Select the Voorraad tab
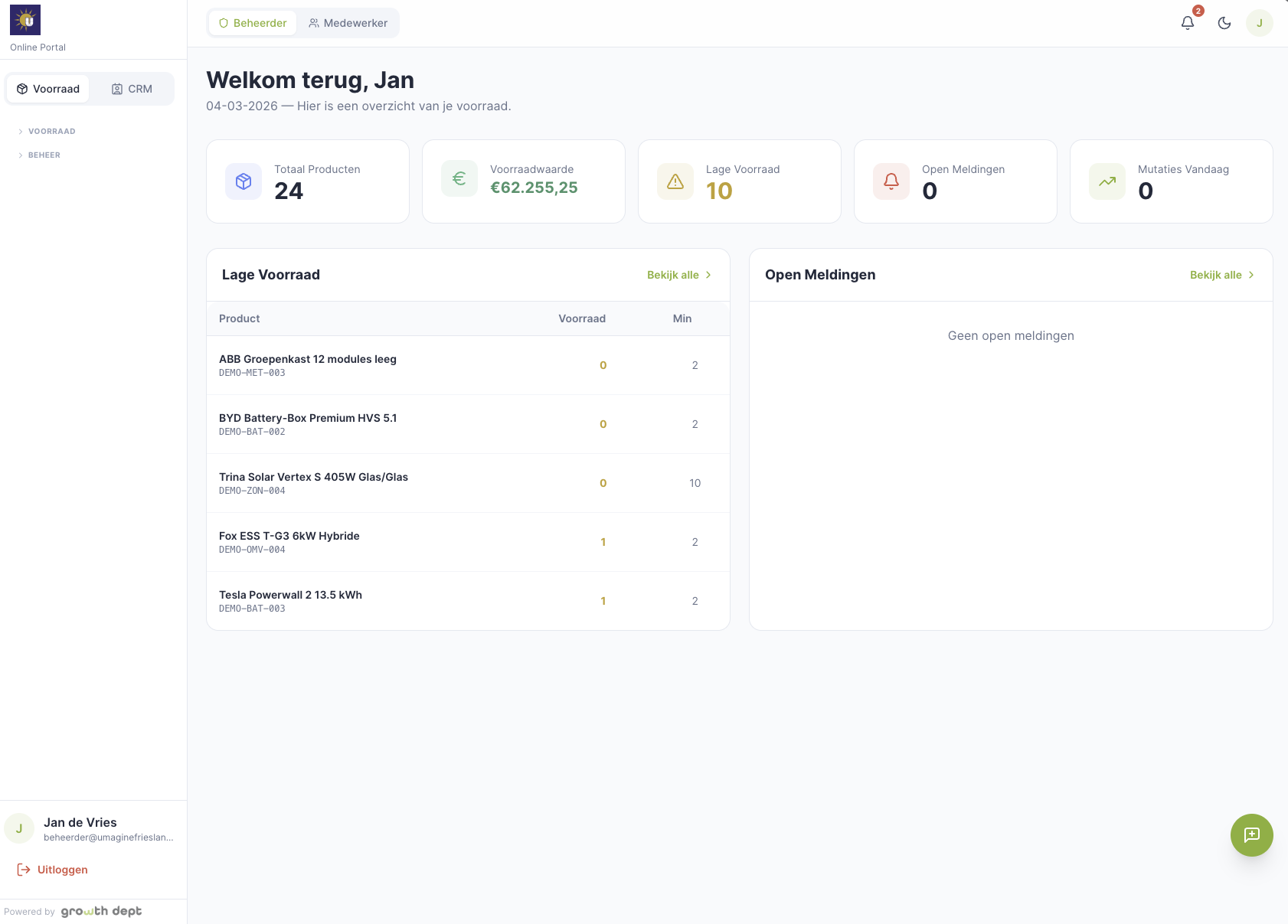 coord(47,89)
